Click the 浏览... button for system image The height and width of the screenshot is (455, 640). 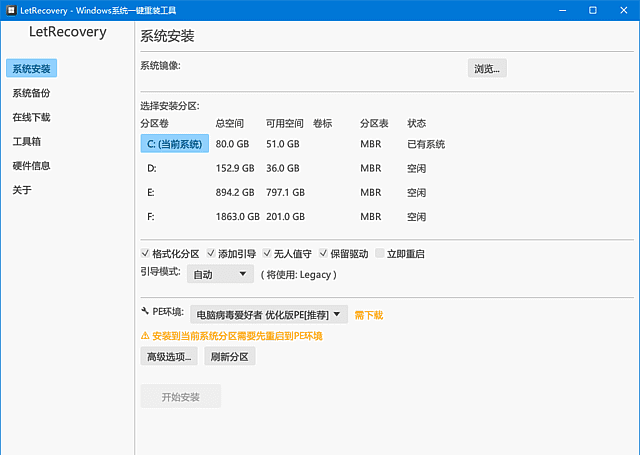(487, 68)
